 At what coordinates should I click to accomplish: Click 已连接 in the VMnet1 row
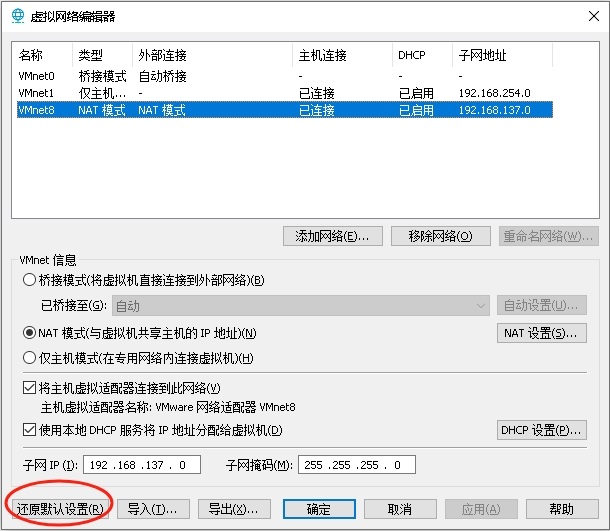click(317, 93)
